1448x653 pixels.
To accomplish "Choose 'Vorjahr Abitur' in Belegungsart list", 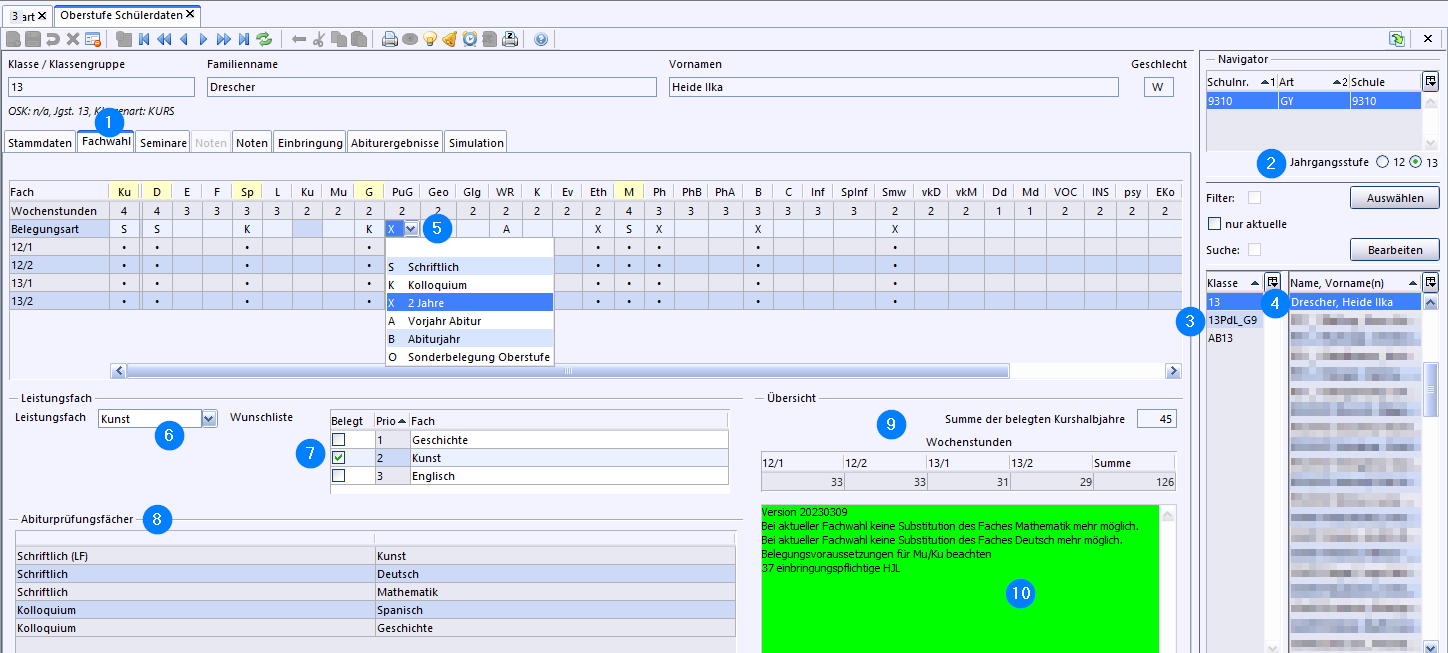I will (x=469, y=321).
